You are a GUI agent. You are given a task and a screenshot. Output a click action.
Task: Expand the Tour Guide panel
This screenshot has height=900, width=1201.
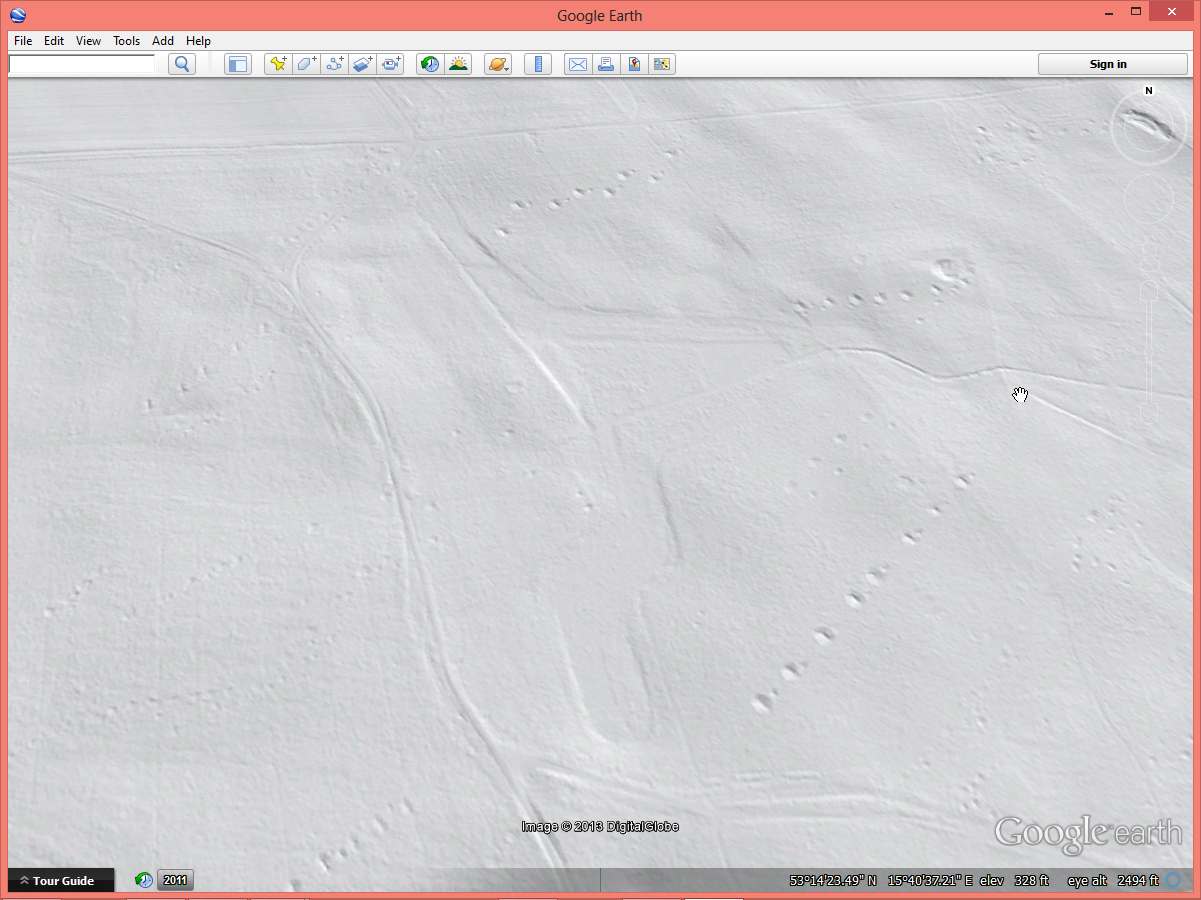click(x=62, y=881)
